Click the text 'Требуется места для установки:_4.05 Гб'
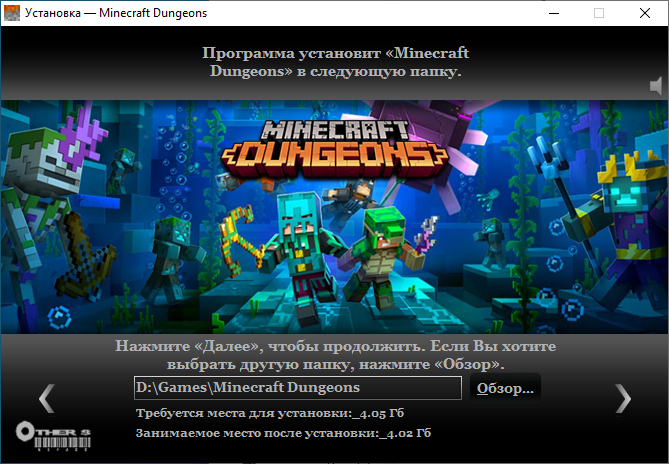The height and width of the screenshot is (464, 669). click(270, 413)
